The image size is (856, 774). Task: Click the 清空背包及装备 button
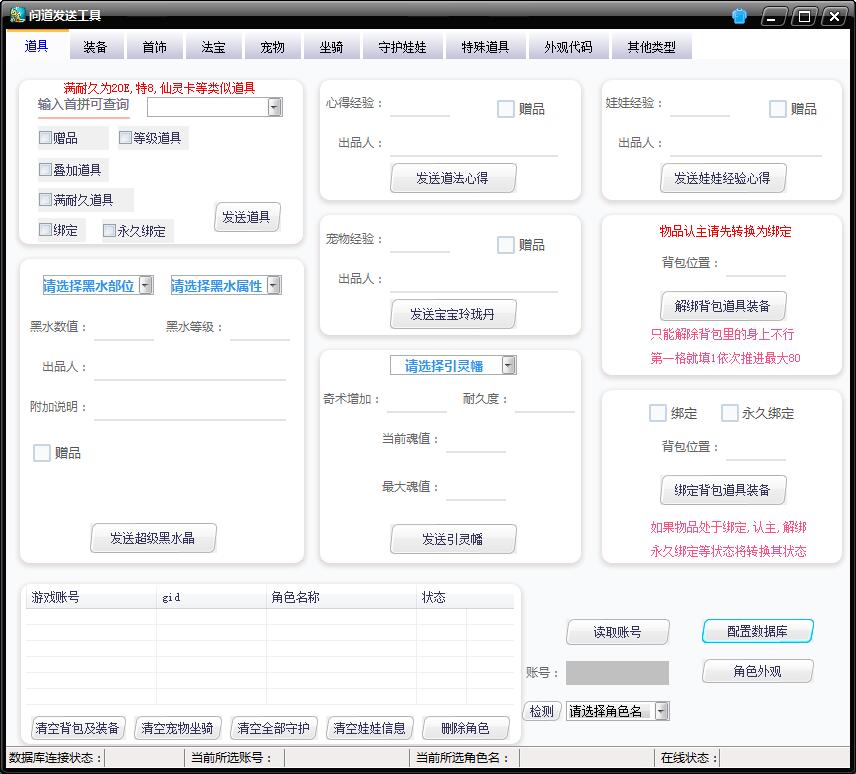click(78, 728)
